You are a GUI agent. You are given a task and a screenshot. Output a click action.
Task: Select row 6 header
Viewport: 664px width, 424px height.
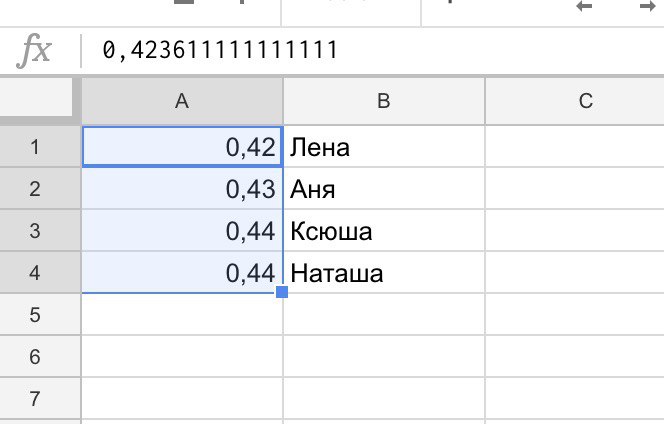pyautogui.click(x=40, y=356)
